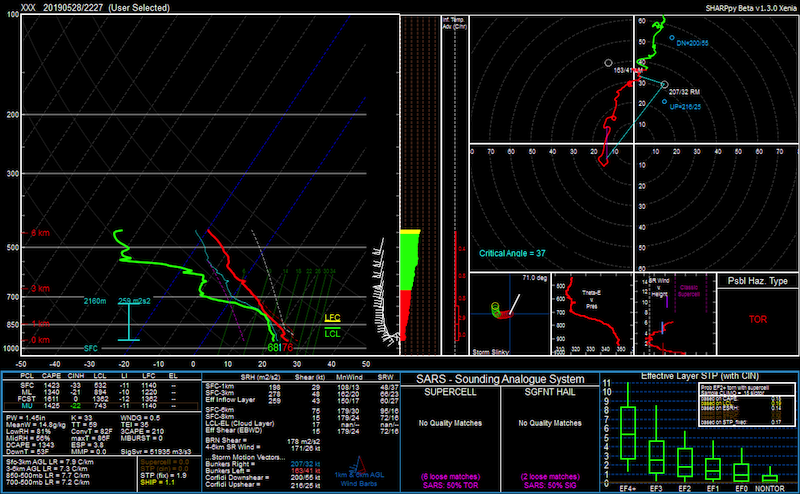Image resolution: width=800 pixels, height=494 pixels.
Task: Open the Storm Slinky inset panel
Action: coord(510,314)
